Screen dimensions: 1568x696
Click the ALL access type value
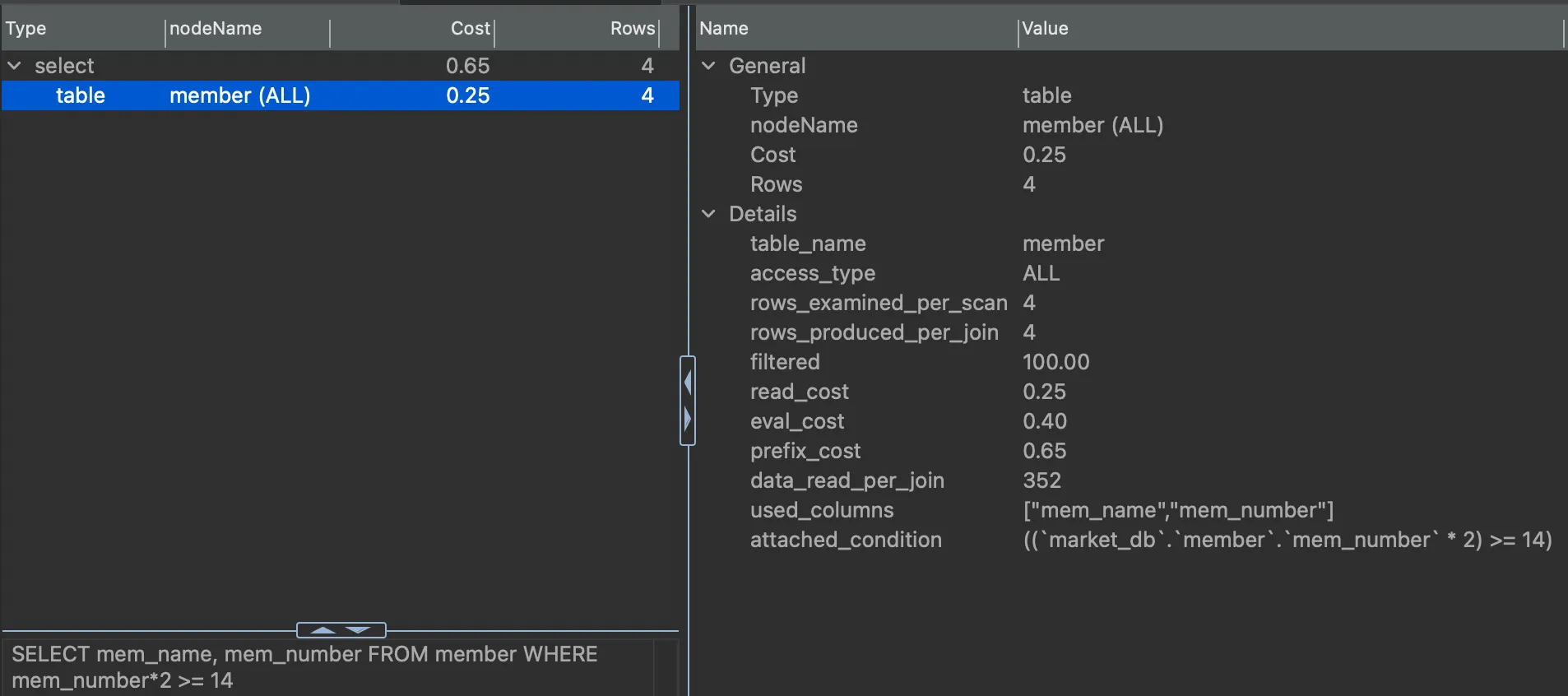coord(1041,273)
